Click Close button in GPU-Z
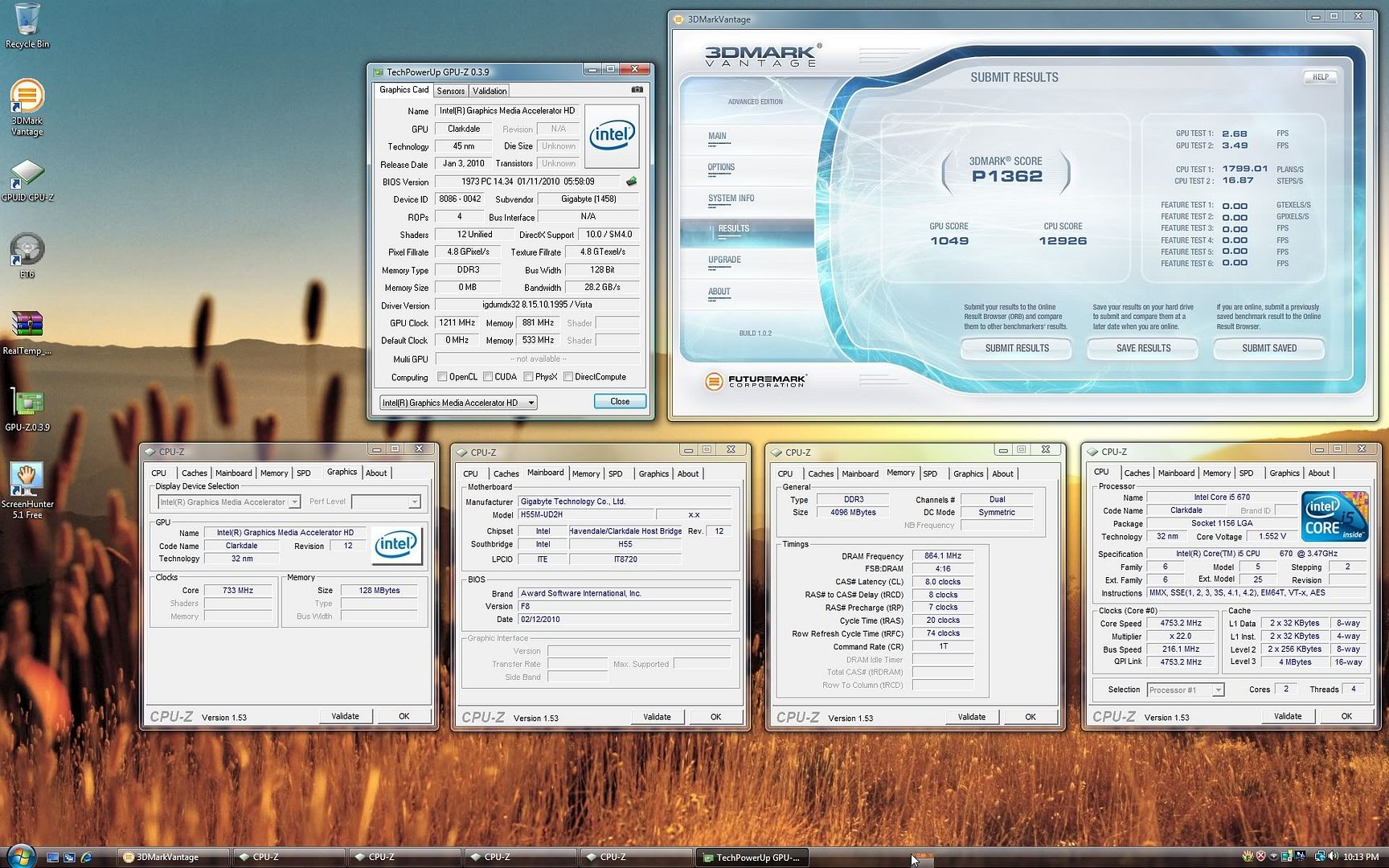The height and width of the screenshot is (868, 1389). 620,401
